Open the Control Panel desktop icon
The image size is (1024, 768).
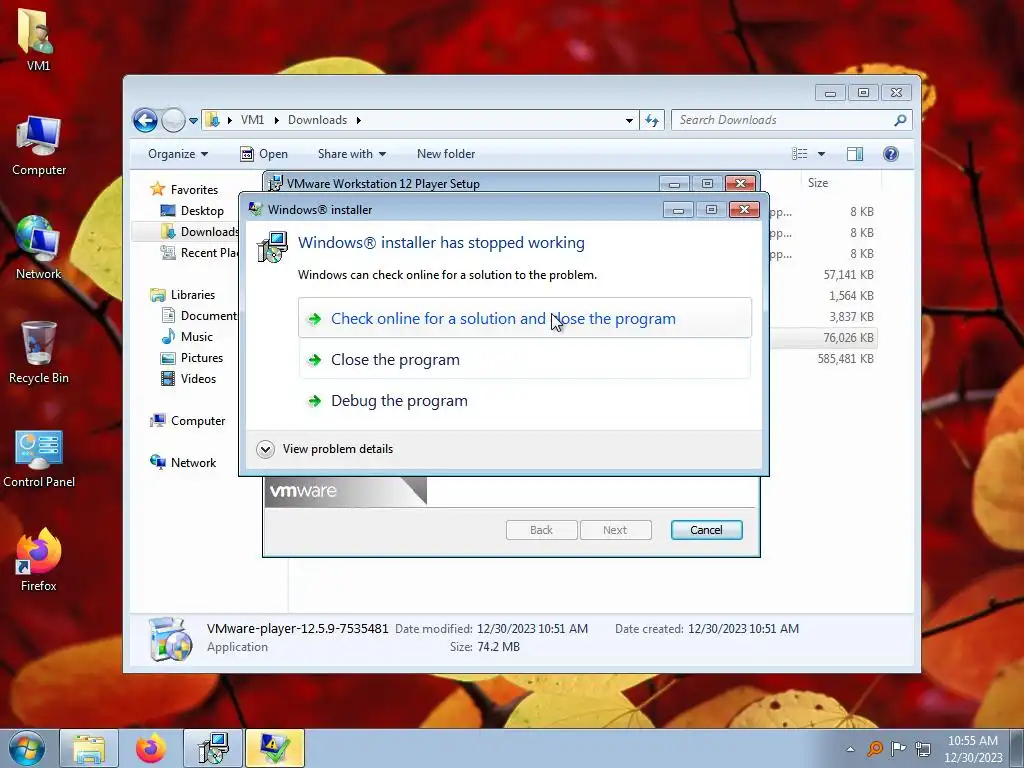[39, 458]
